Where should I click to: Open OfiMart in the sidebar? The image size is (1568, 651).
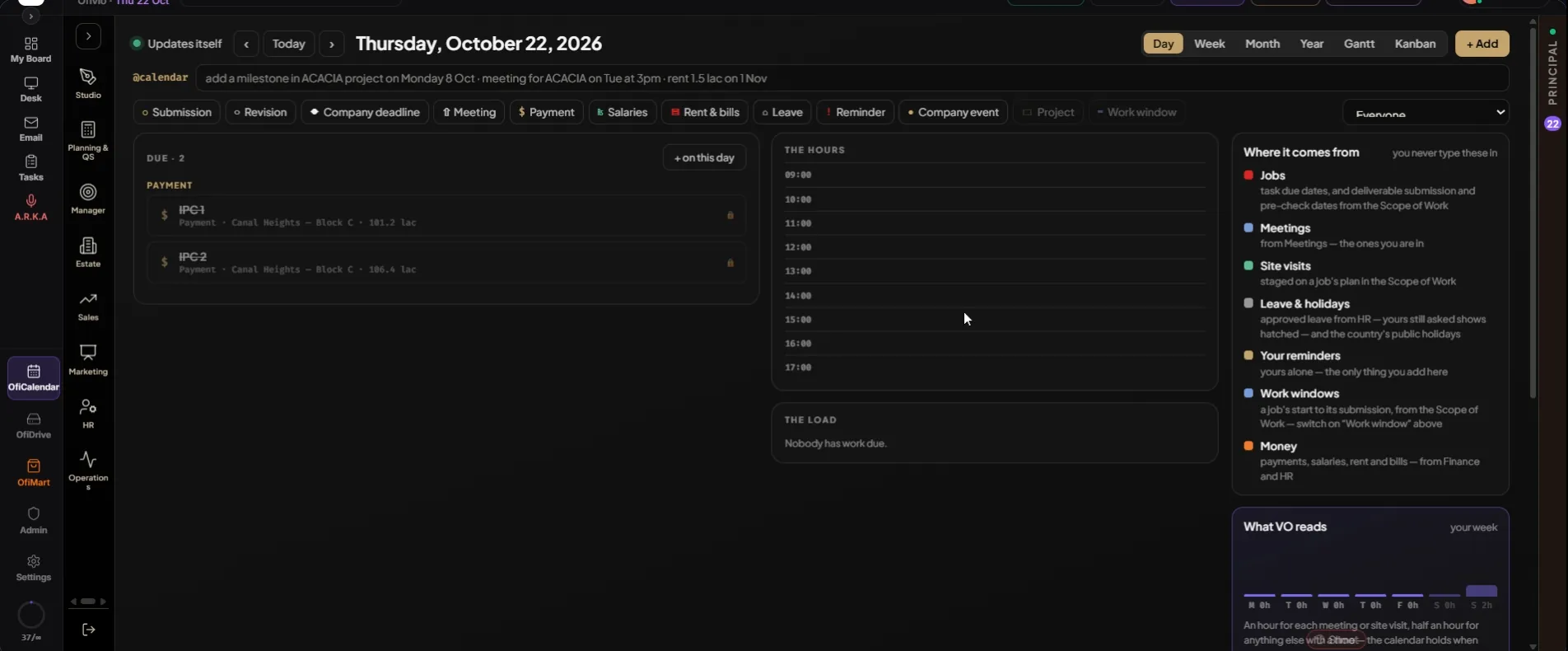click(x=34, y=473)
